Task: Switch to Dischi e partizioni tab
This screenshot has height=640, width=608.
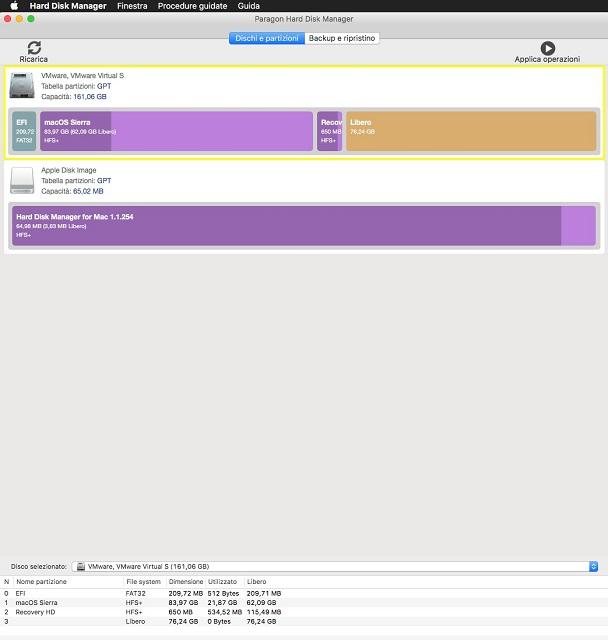Action: pos(267,38)
